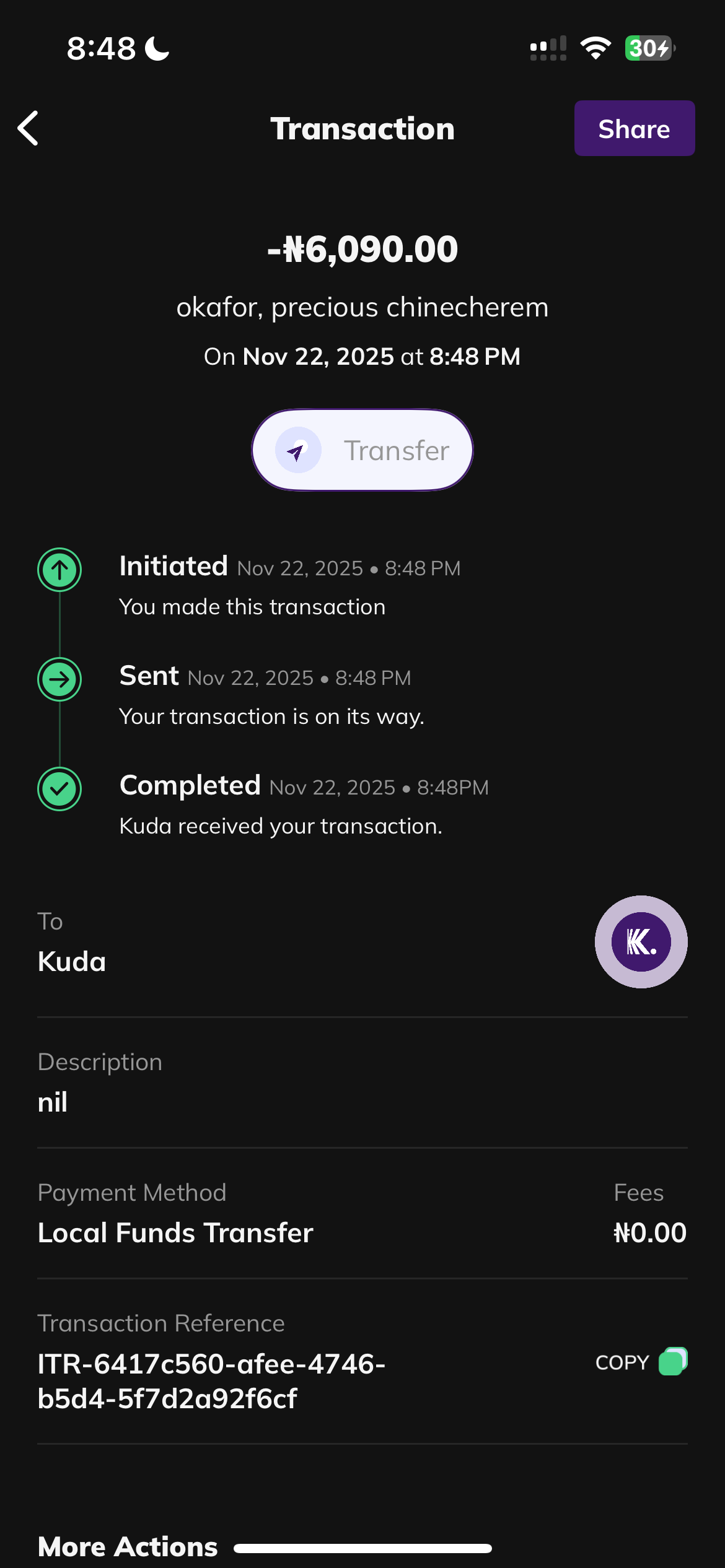Tap the Completed checkmark status icon
The width and height of the screenshot is (725, 1568).
point(59,788)
